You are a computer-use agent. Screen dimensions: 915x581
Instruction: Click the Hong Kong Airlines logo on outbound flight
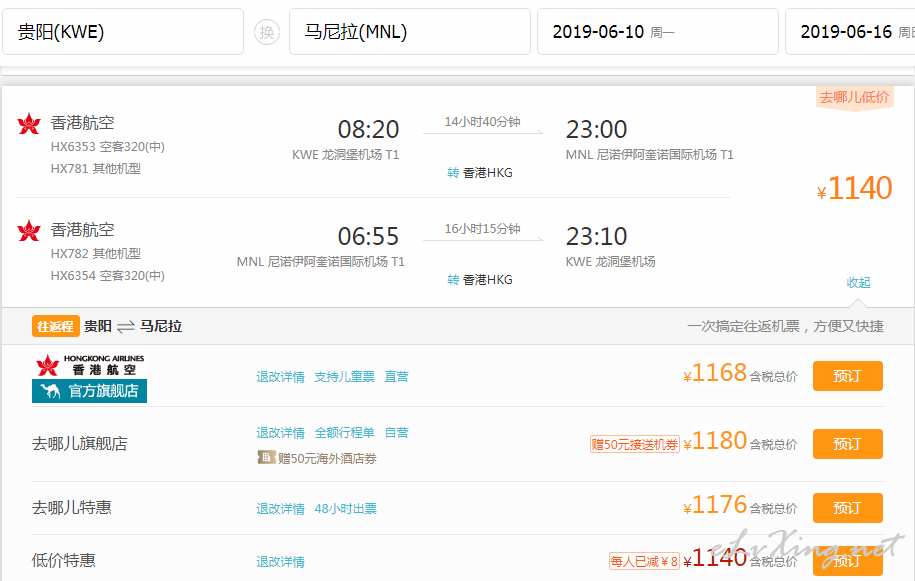pyautogui.click(x=29, y=124)
